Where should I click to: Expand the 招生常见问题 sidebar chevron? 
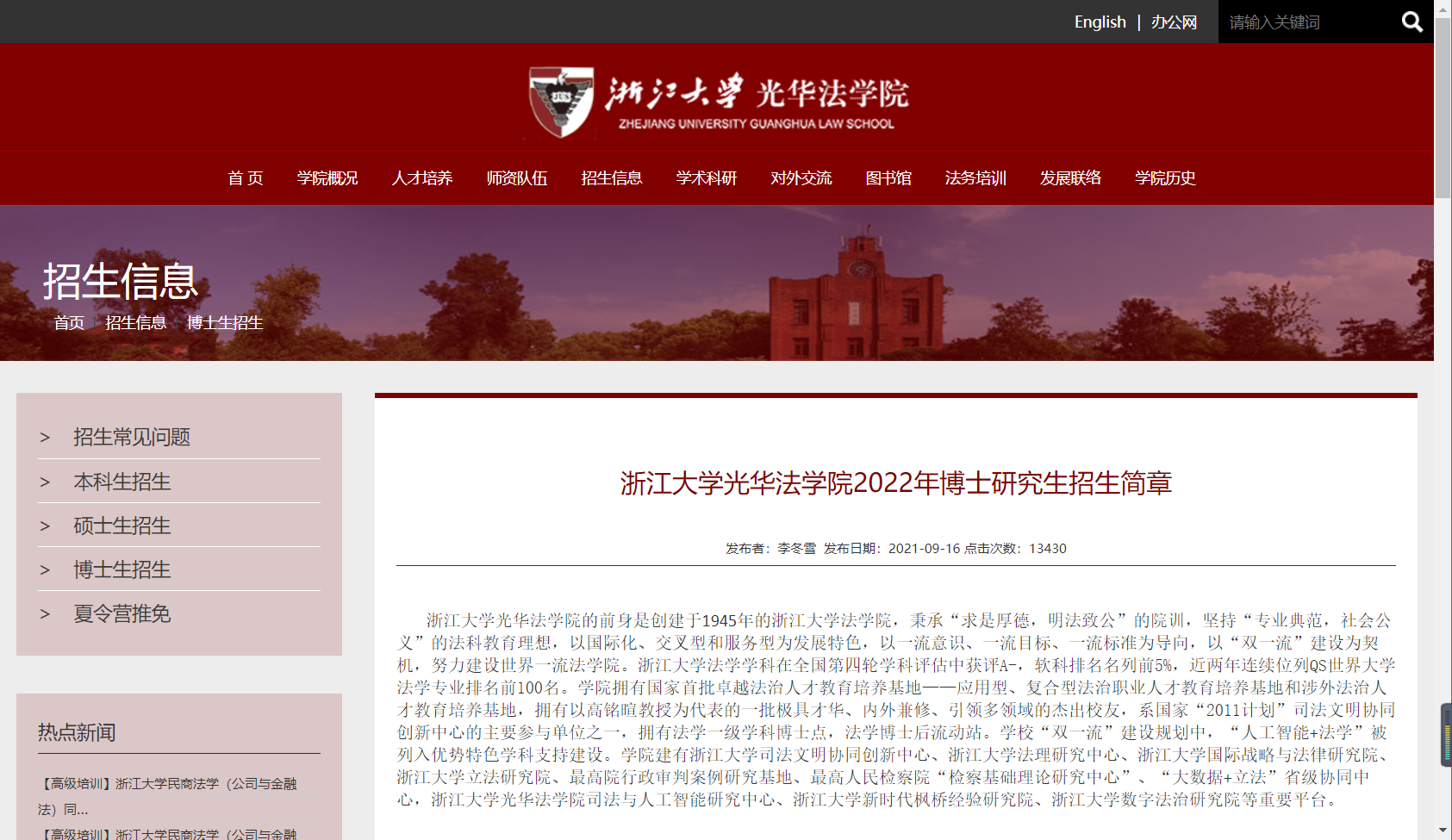(46, 437)
